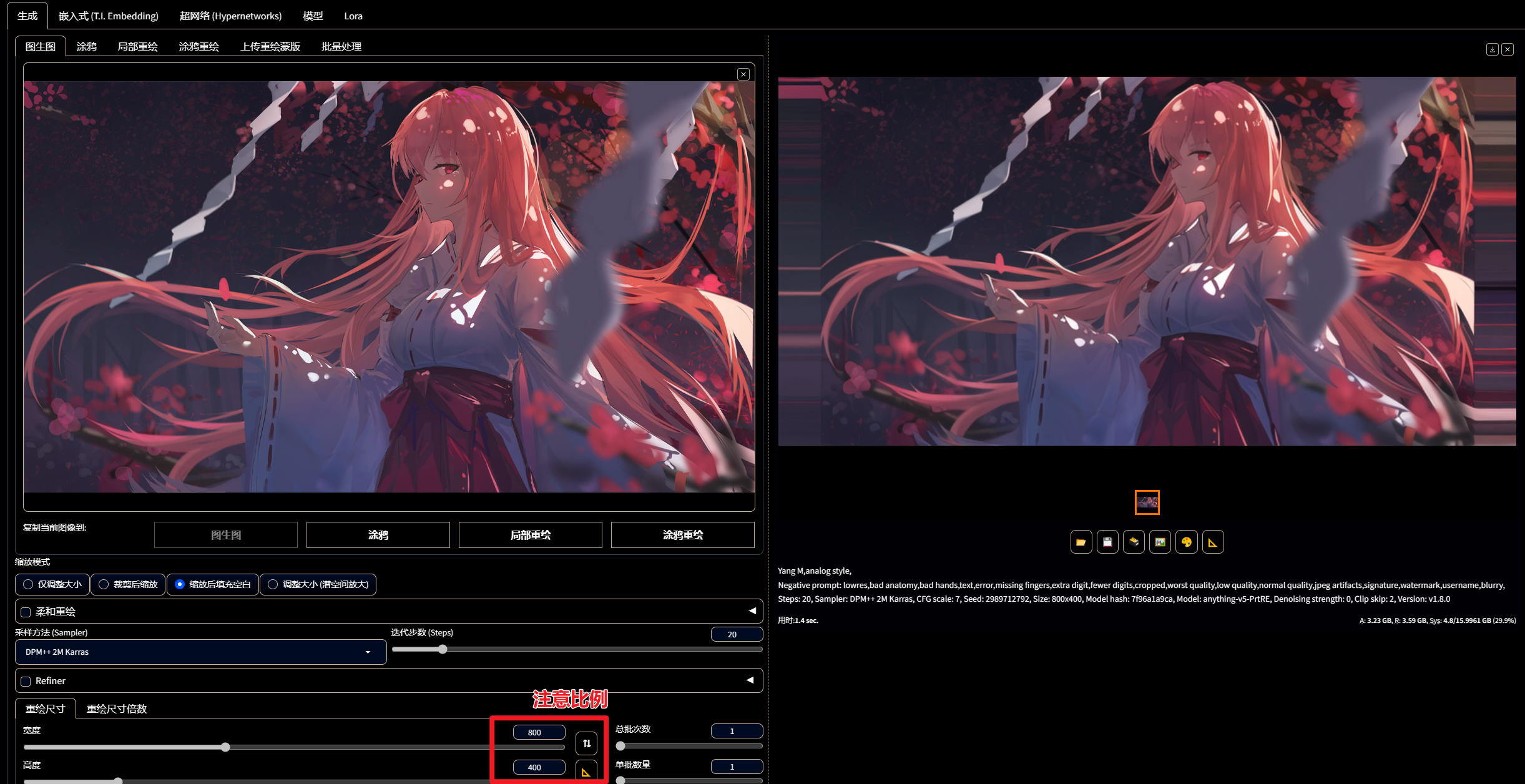This screenshot has width=1525, height=784.
Task: Send result to img2img picture icon
Action: (x=1160, y=542)
